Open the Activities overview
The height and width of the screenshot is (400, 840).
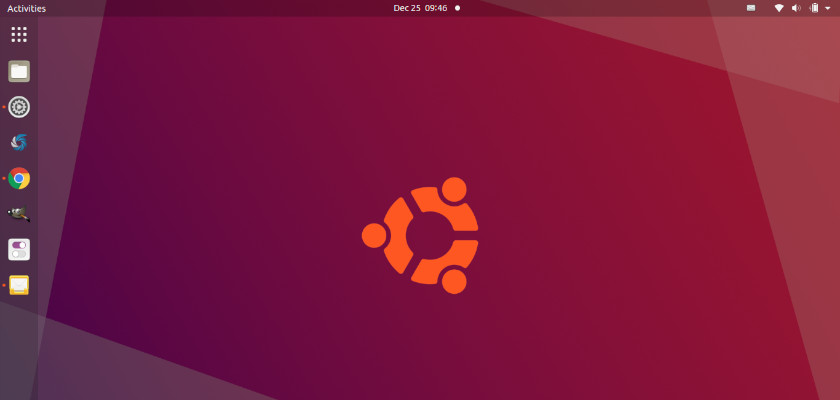point(26,9)
